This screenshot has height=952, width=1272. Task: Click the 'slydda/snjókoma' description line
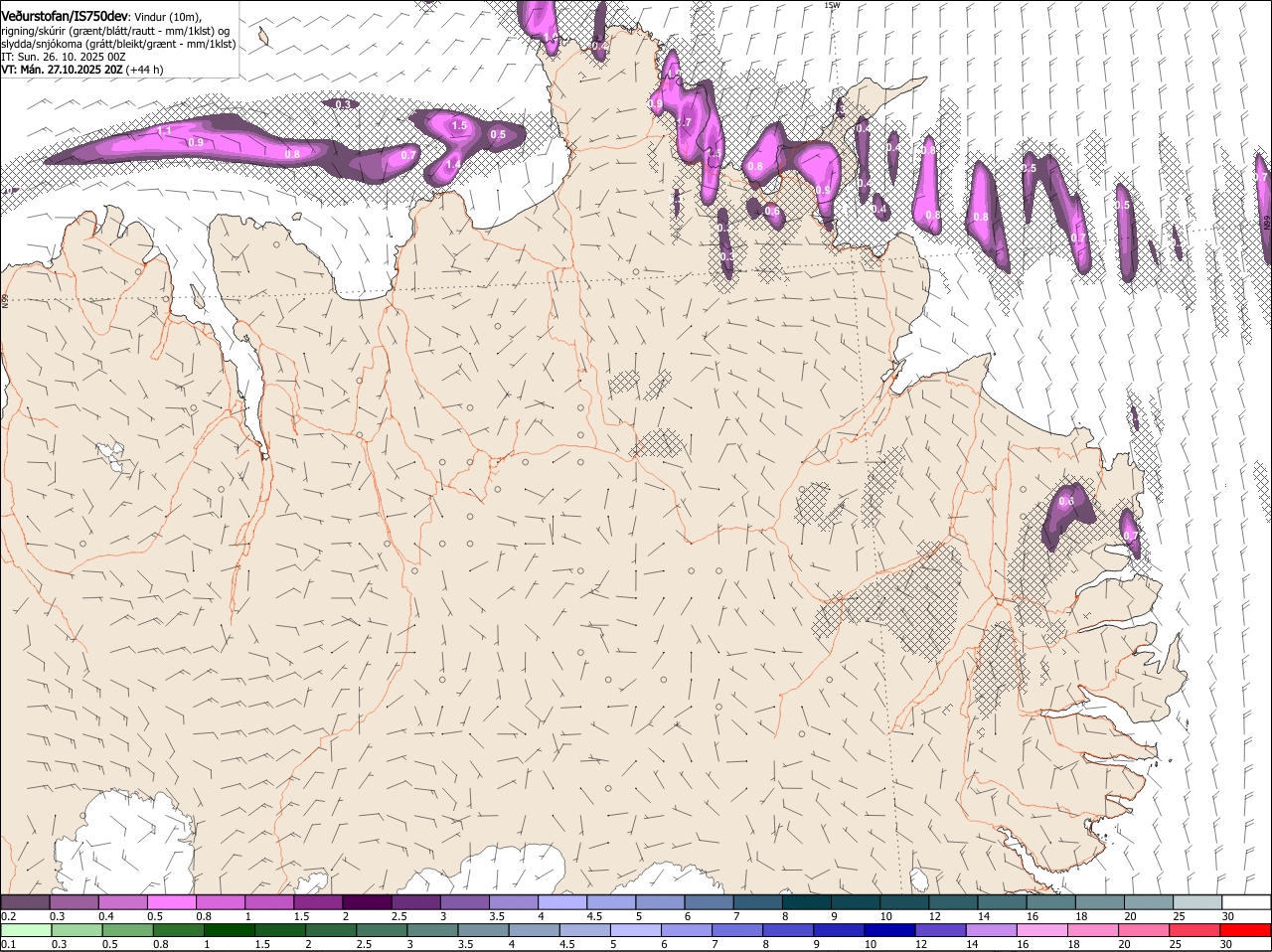click(118, 44)
